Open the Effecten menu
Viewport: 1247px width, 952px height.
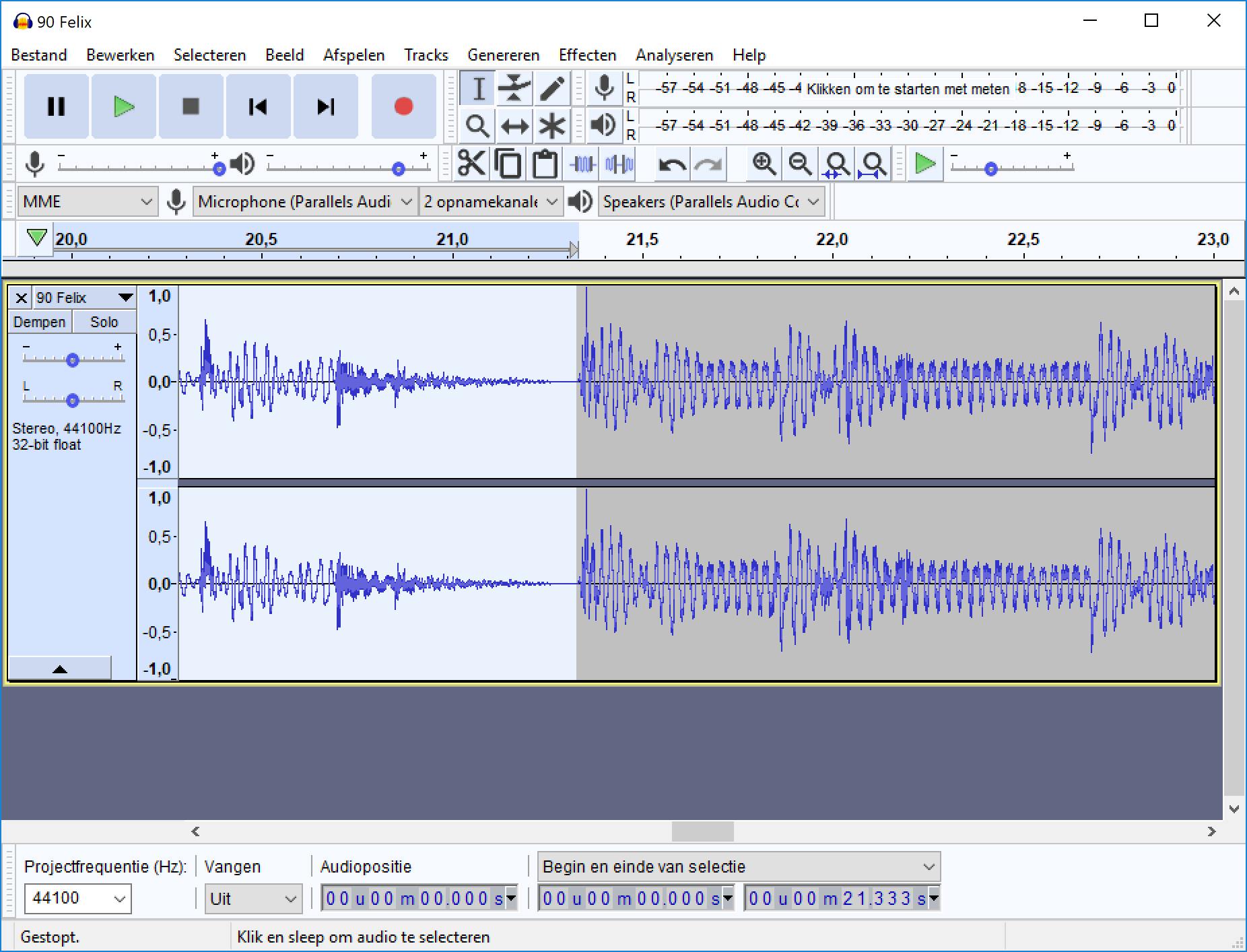pyautogui.click(x=587, y=55)
